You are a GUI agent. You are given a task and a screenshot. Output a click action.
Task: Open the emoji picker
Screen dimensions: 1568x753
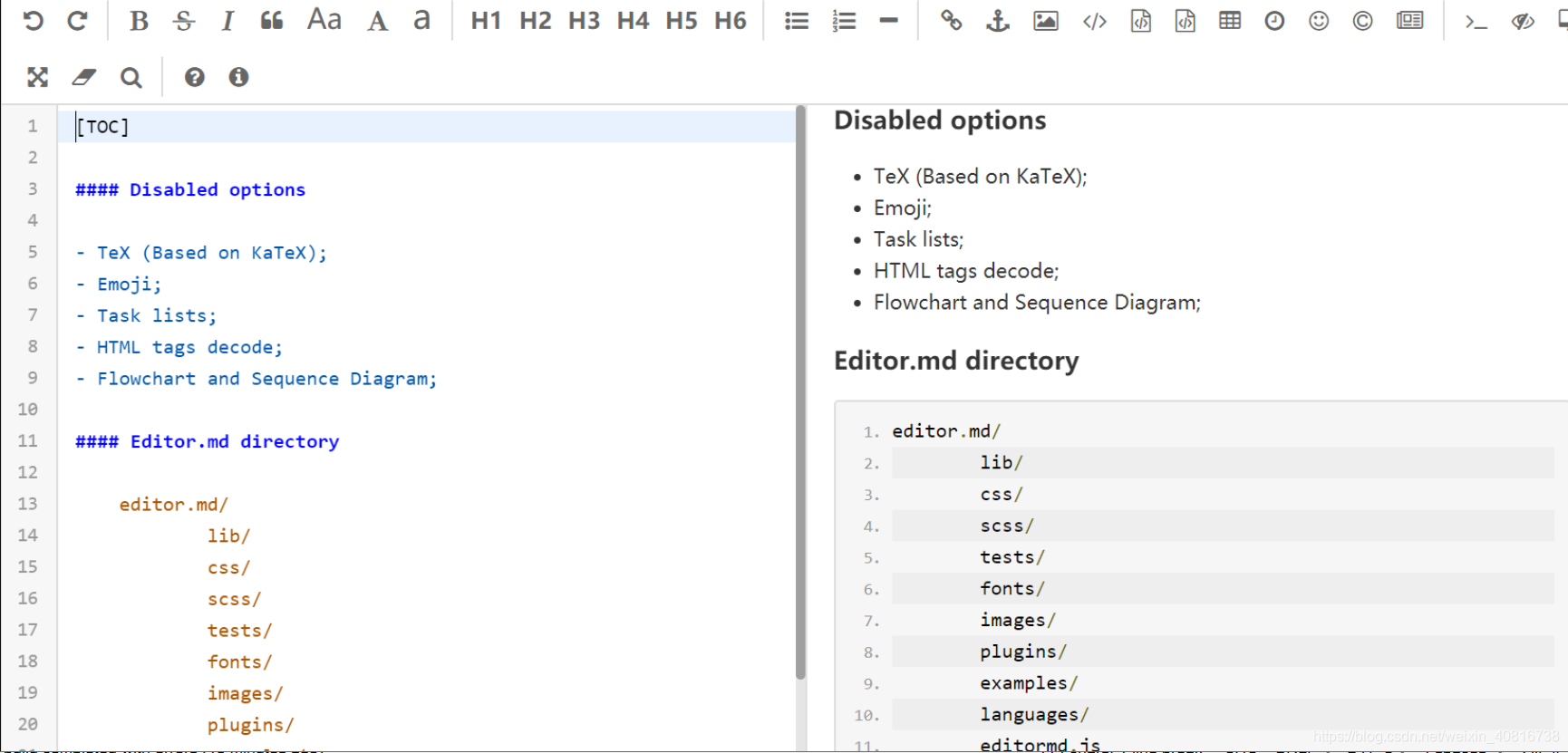coord(1319,20)
